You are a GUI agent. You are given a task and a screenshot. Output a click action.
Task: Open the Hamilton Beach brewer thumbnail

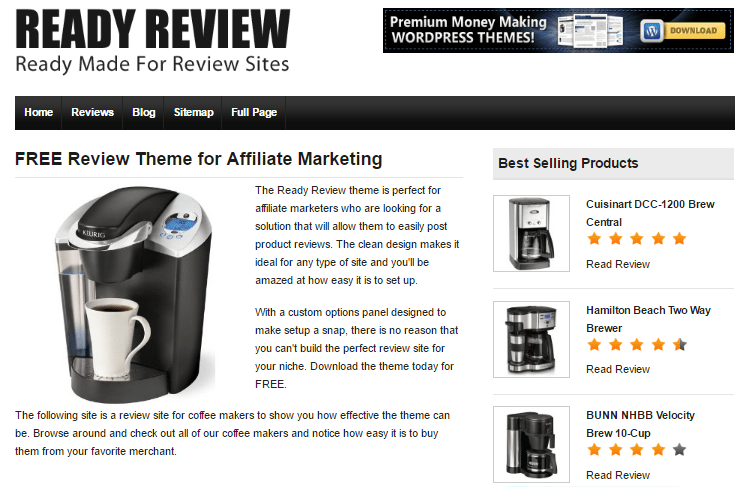pyautogui.click(x=531, y=339)
